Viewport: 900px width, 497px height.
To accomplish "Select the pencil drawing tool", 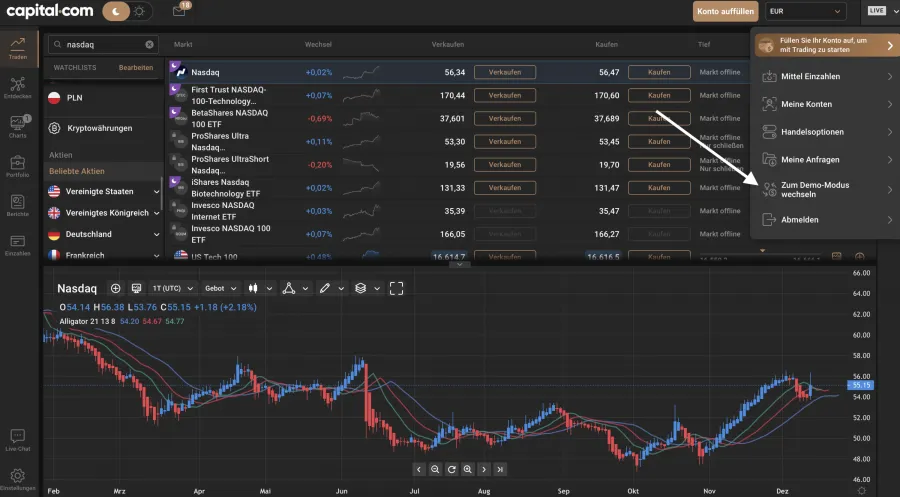I will tap(324, 288).
